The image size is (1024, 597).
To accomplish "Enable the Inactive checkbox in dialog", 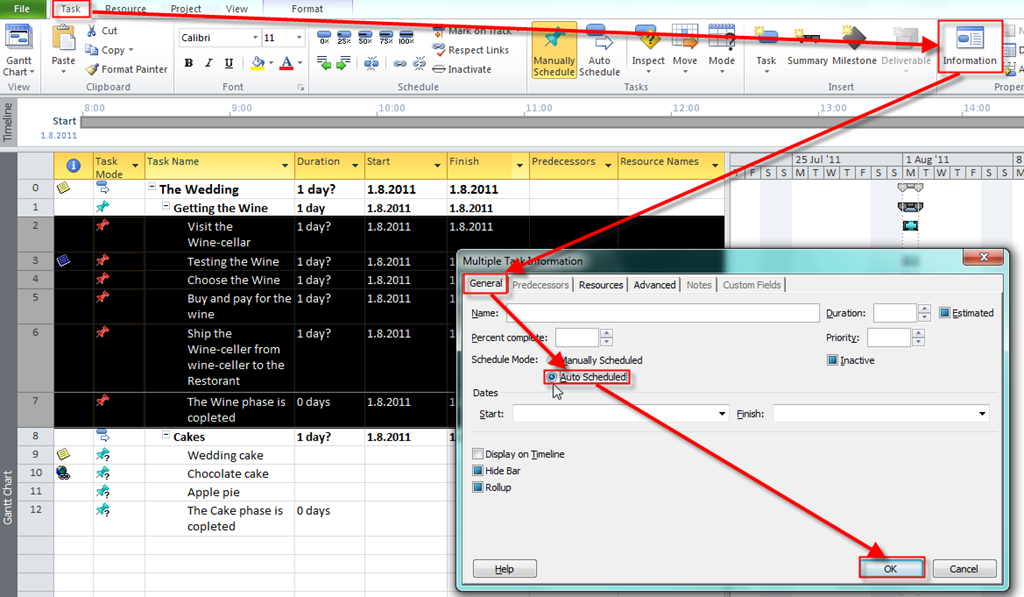I will coord(833,360).
